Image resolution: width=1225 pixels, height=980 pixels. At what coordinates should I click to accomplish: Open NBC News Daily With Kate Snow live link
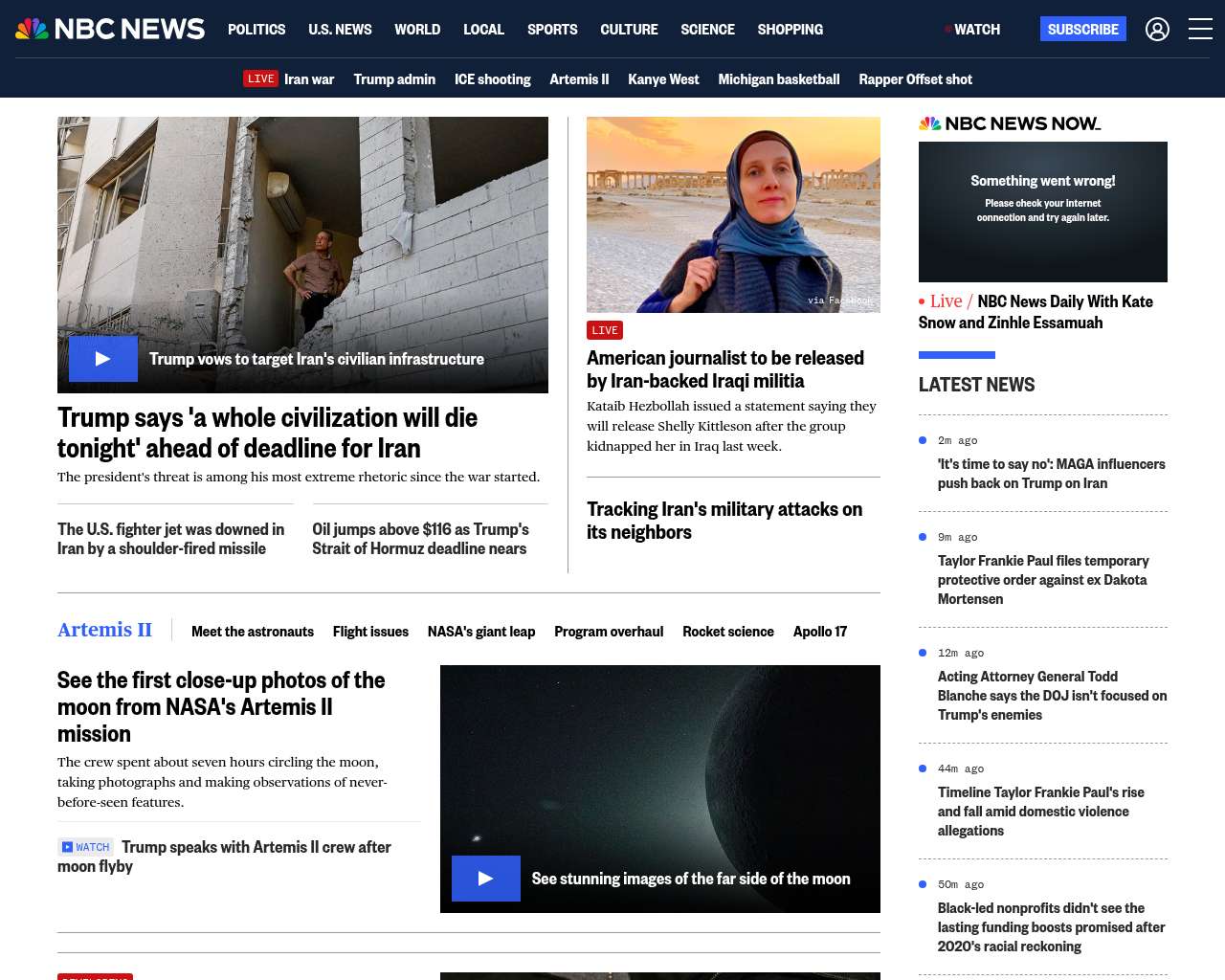coord(1036,312)
